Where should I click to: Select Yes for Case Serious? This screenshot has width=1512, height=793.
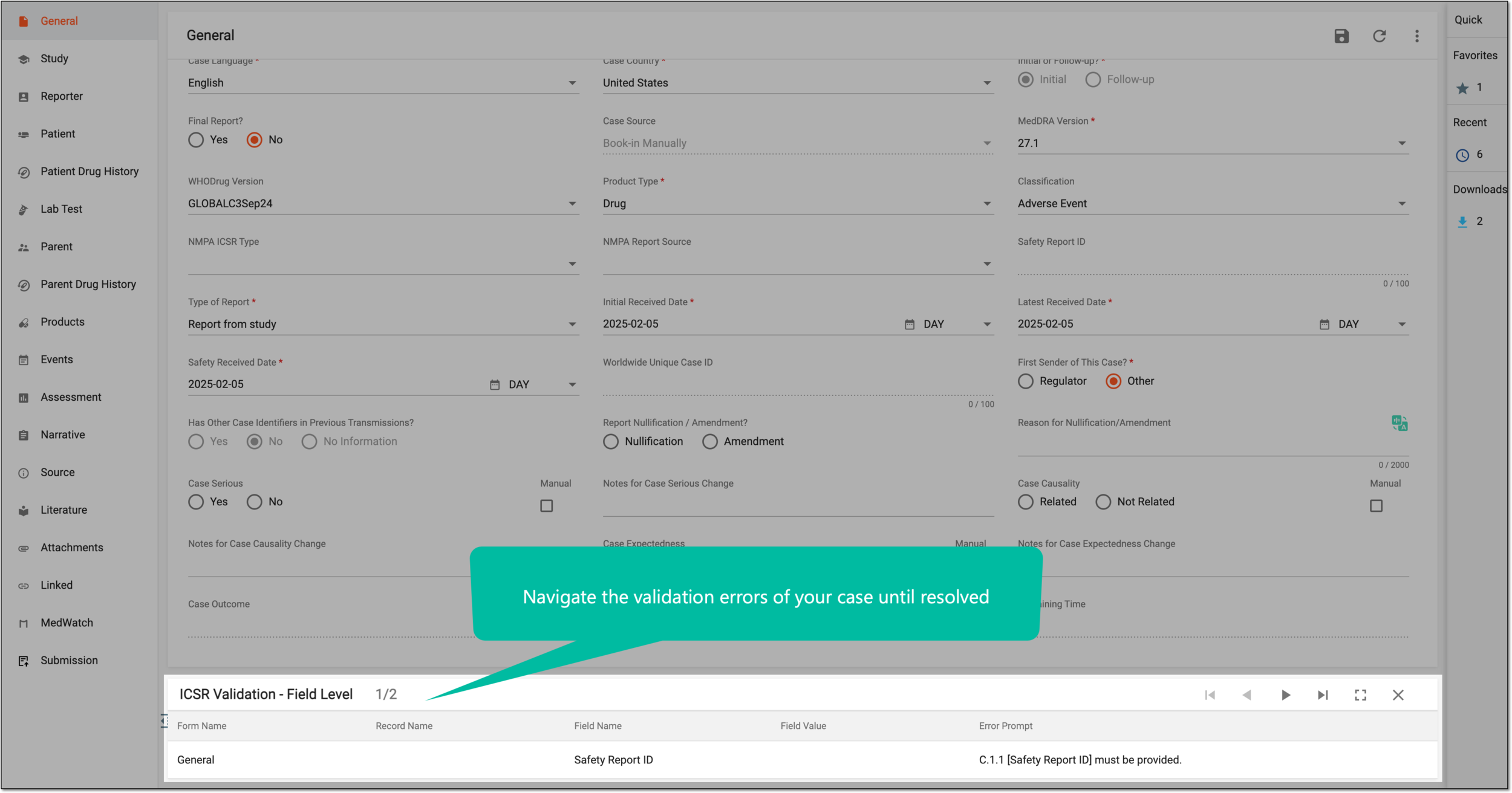(196, 502)
